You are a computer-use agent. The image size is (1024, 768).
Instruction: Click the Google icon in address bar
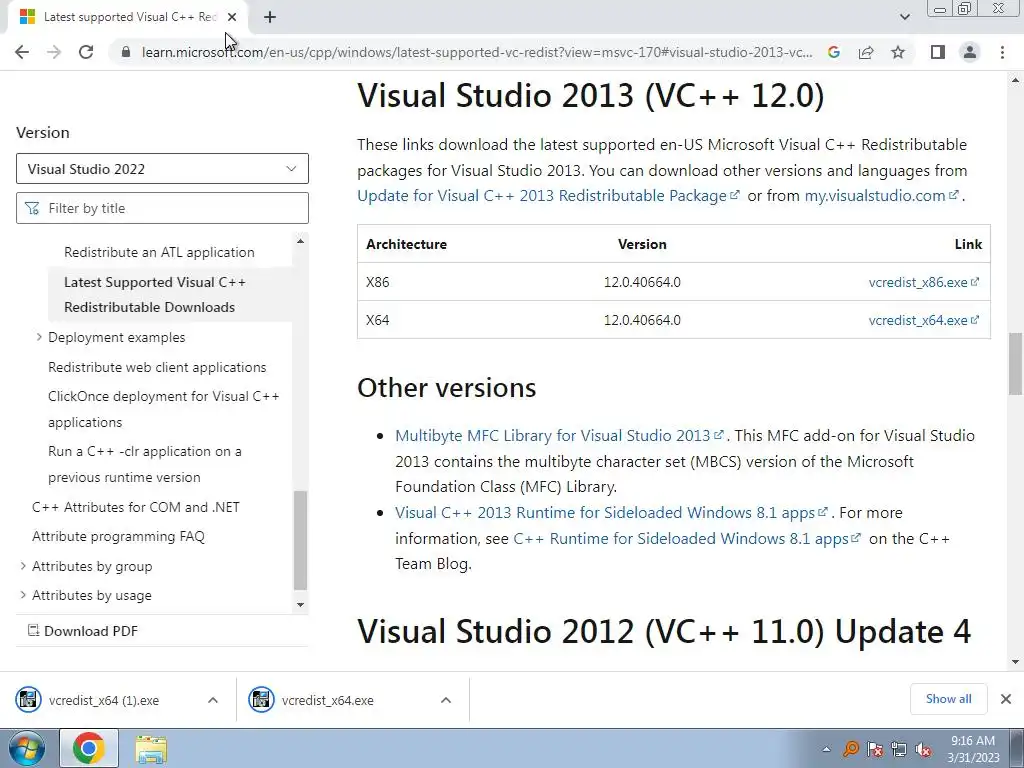(x=833, y=52)
